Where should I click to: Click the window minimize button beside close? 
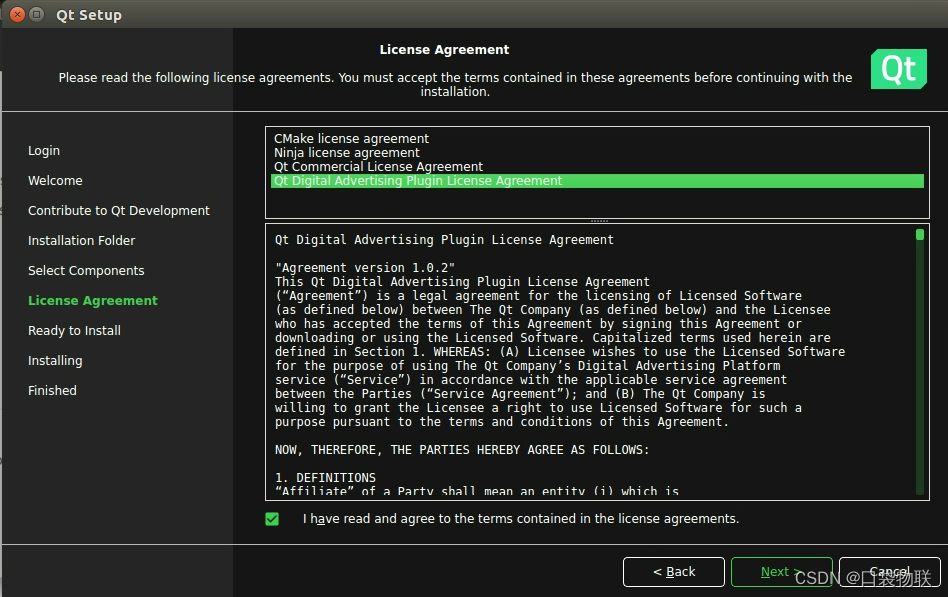37,14
